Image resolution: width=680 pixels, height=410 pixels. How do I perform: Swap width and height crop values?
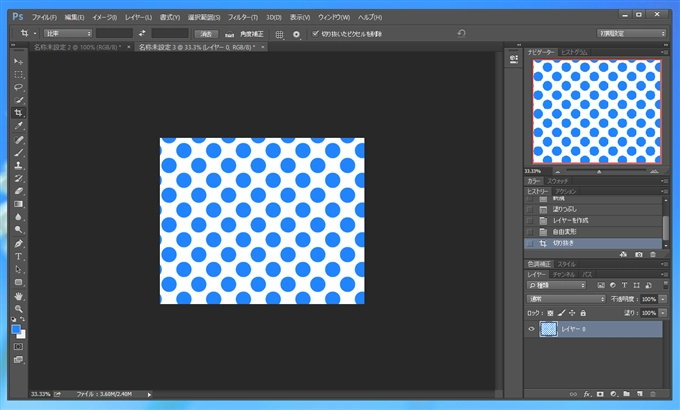coord(142,33)
